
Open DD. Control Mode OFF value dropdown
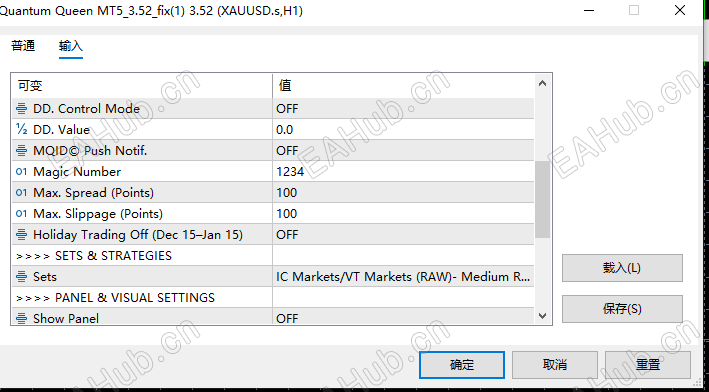pos(403,109)
